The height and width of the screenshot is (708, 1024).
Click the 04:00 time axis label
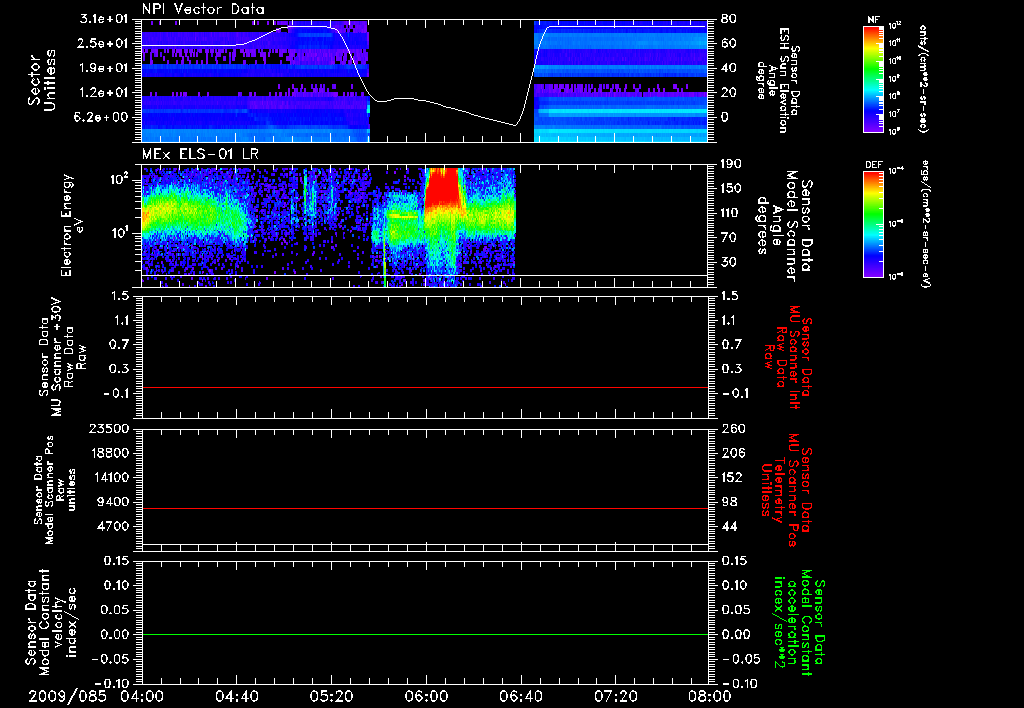(x=142, y=696)
